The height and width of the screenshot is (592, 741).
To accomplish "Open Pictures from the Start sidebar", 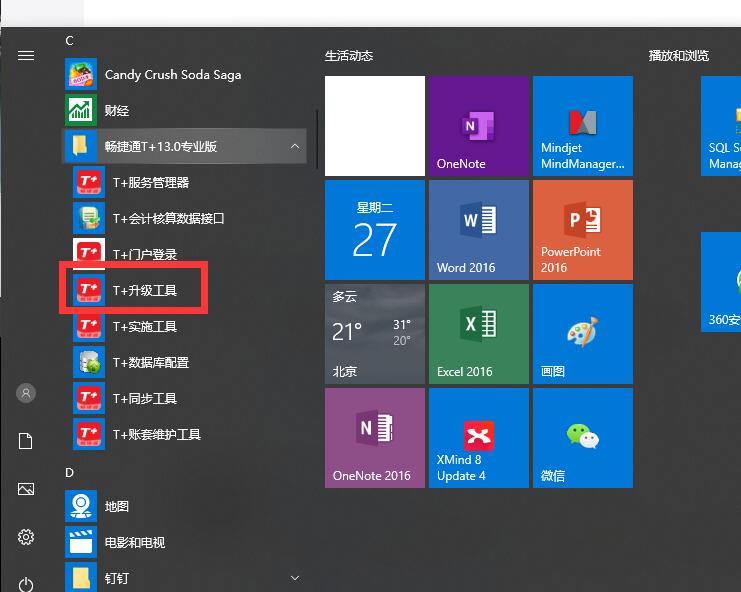I will (26, 489).
